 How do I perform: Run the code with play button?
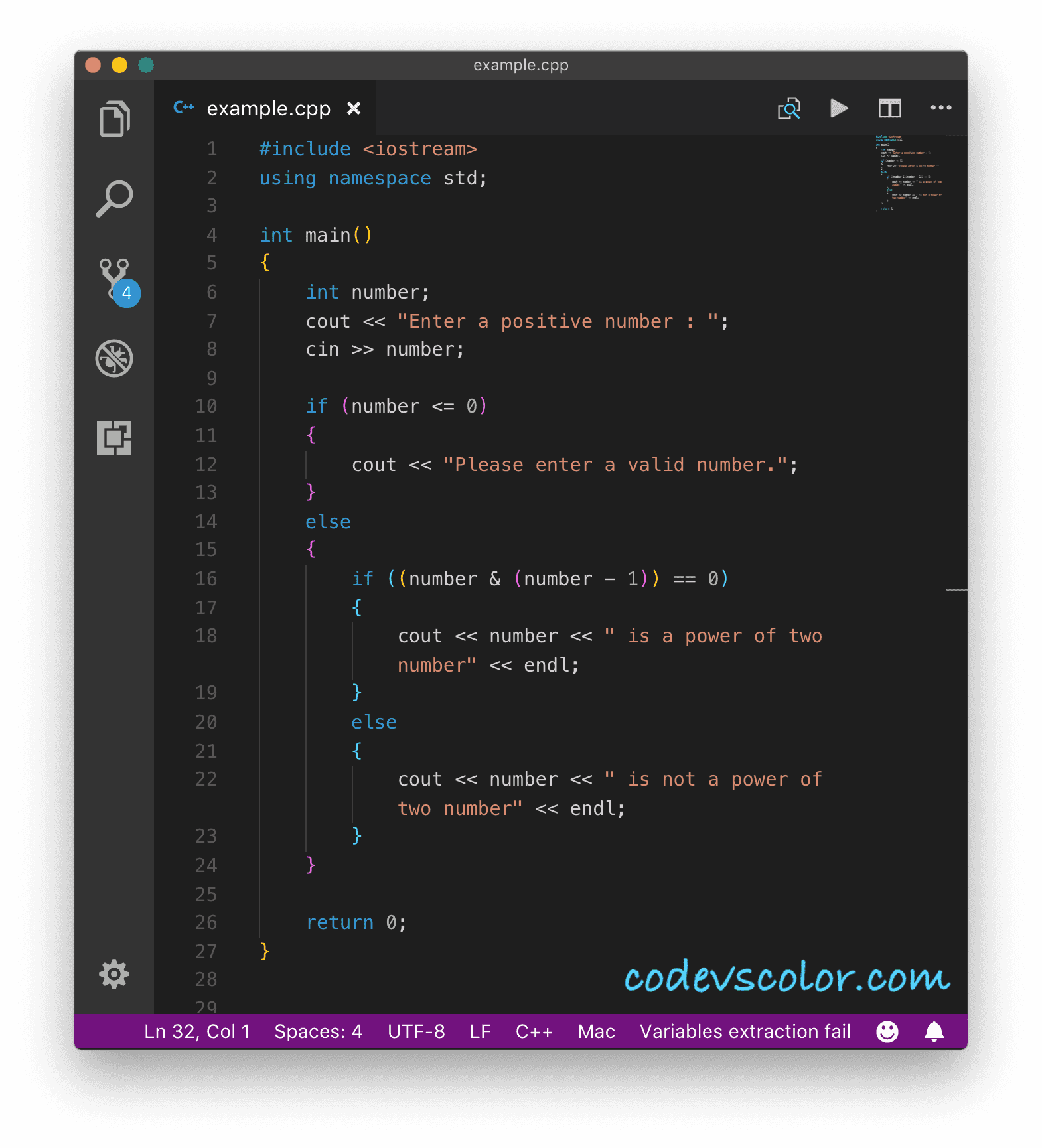(839, 108)
